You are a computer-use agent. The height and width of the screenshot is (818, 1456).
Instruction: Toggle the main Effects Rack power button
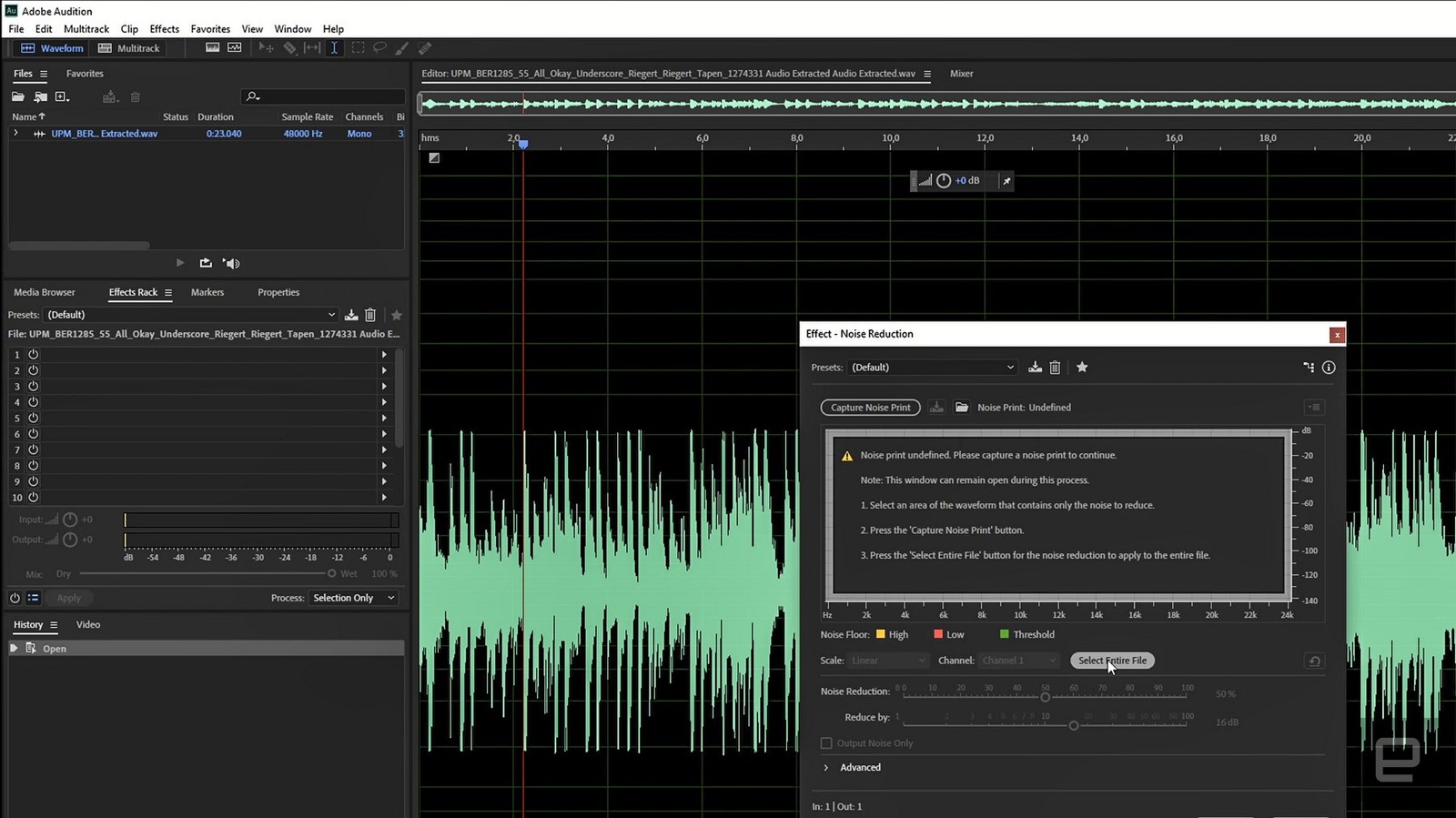coord(15,598)
